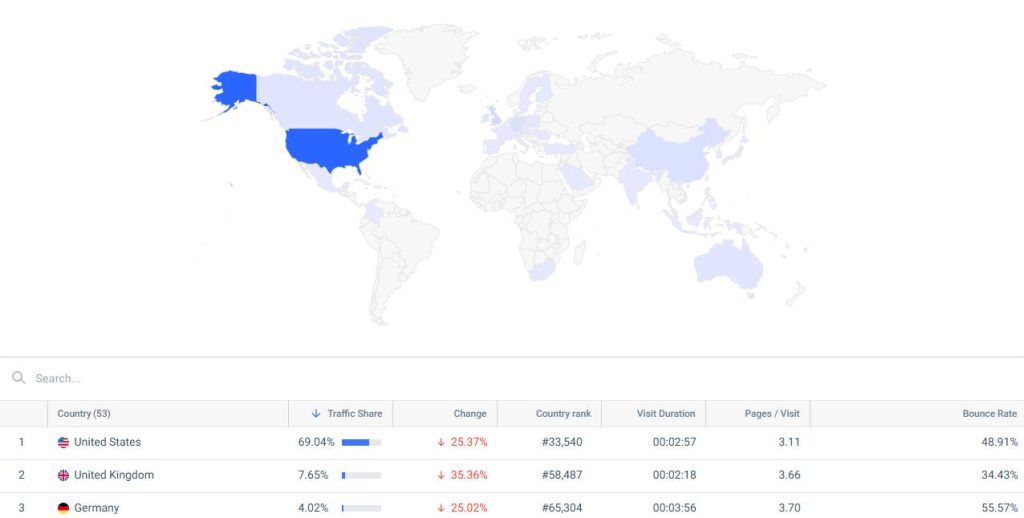Select the Pages / Visit column header
1024x518 pixels.
772,413
